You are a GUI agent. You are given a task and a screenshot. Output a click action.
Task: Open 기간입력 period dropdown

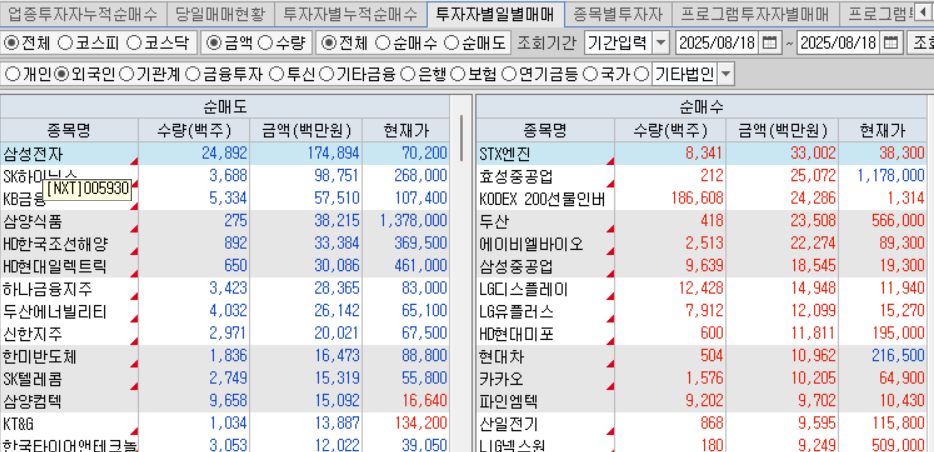tap(661, 43)
